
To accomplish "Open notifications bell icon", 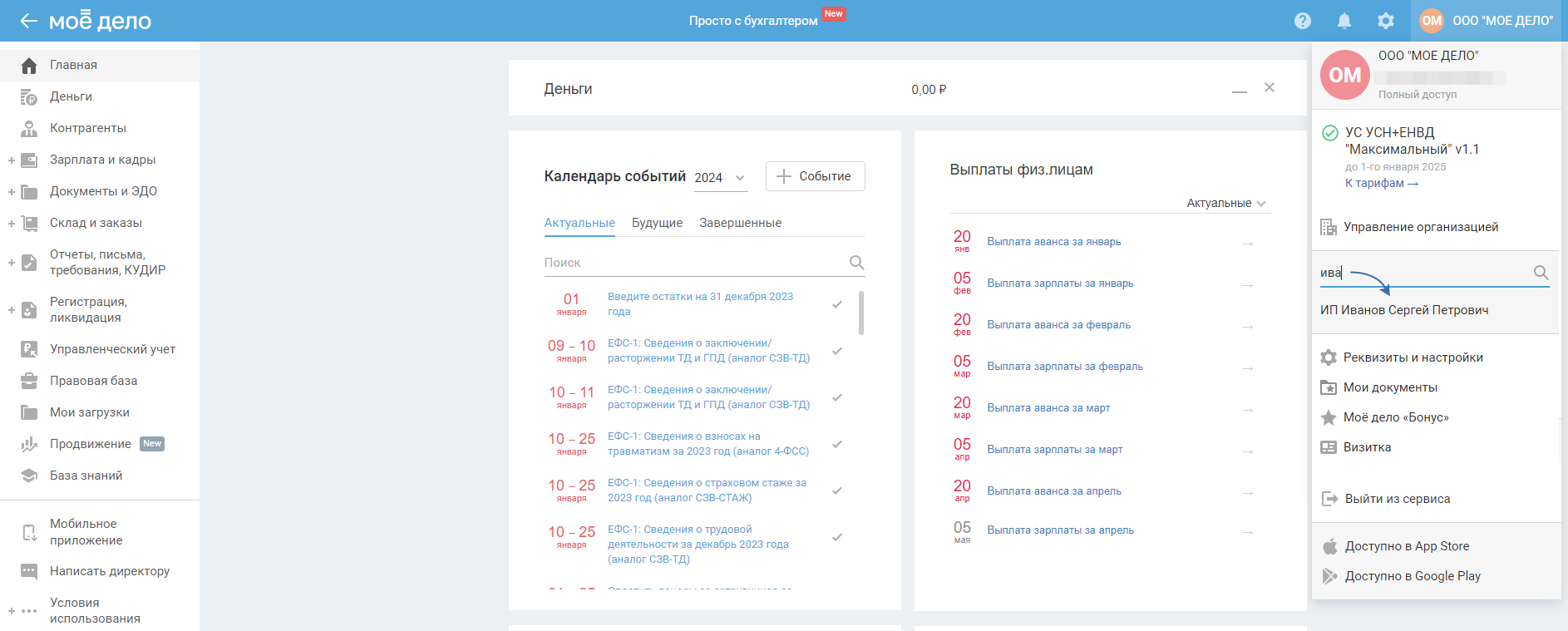I will (1344, 21).
